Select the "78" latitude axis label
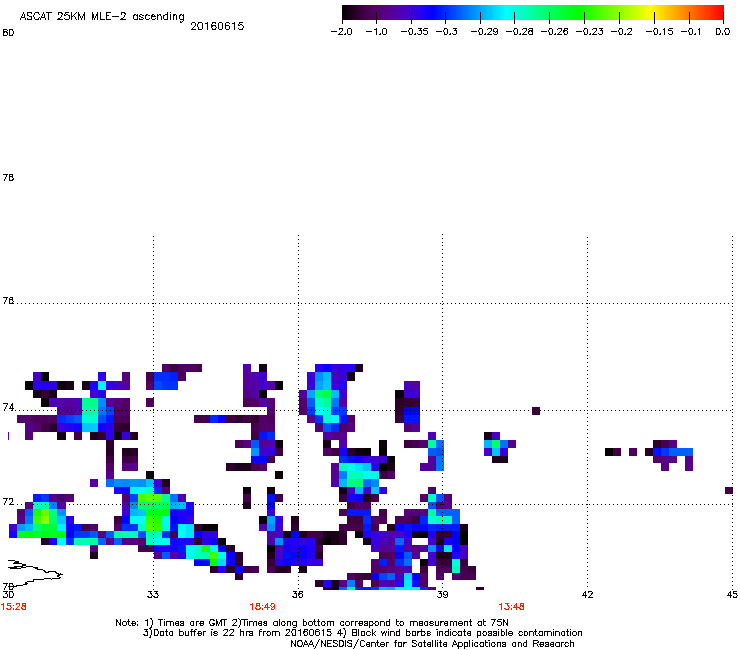This screenshot has height=650, width=740. point(8,177)
